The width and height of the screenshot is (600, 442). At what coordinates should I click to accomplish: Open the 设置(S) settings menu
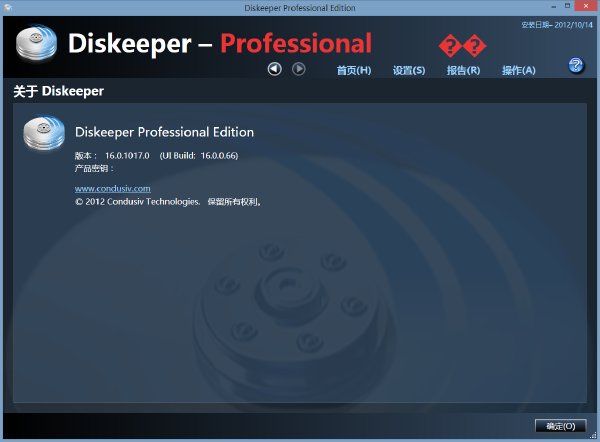(409, 70)
